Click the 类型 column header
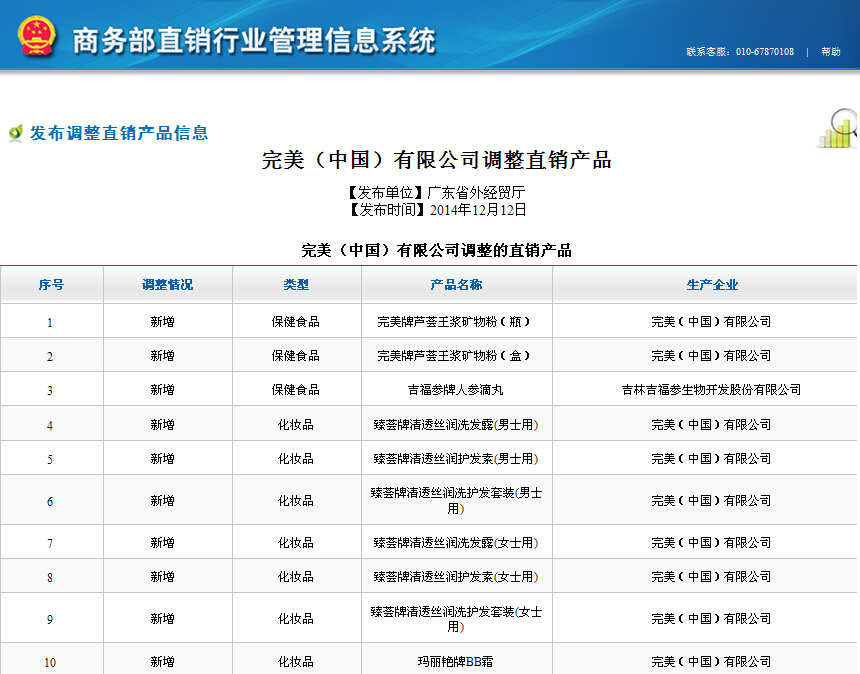Screen dimensions: 860x674 point(296,285)
